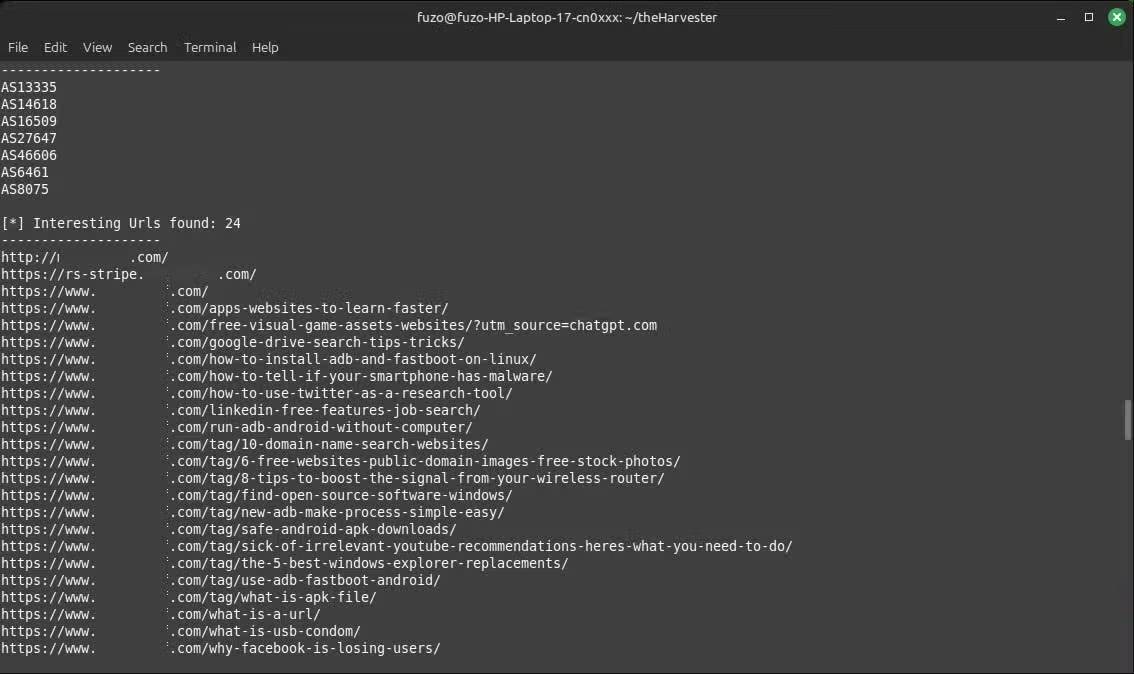Open the Terminal menu
Image resolution: width=1134 pixels, height=674 pixels.
[x=210, y=47]
